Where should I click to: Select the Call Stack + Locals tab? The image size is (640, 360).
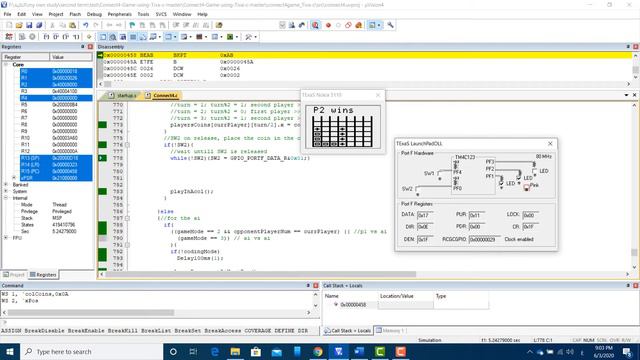click(x=348, y=330)
